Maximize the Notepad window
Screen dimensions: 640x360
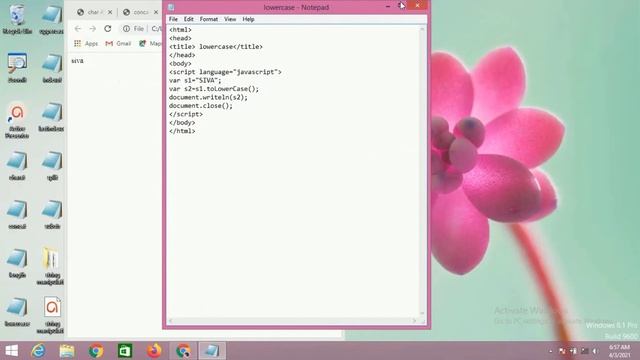click(401, 6)
